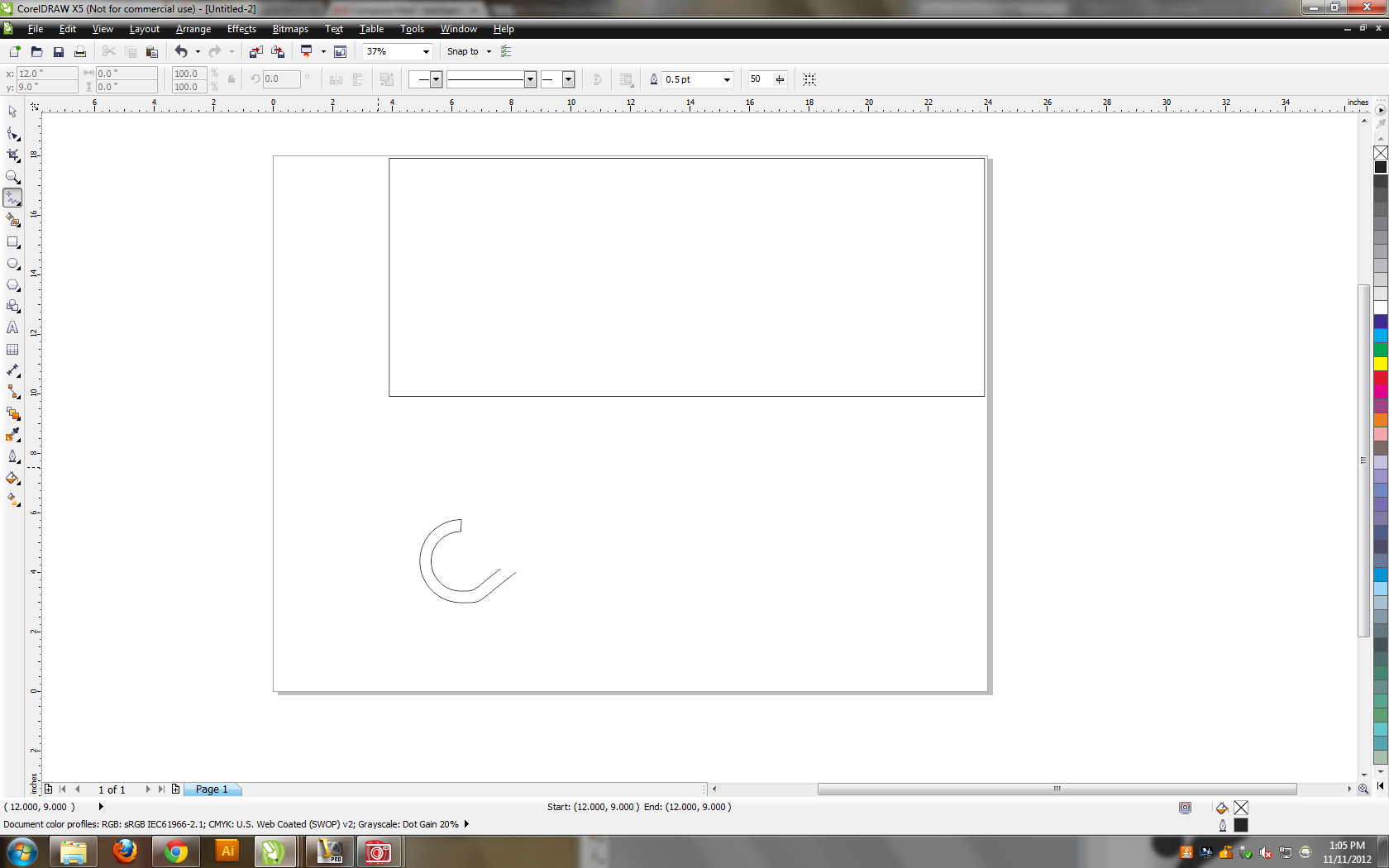This screenshot has width=1389, height=868.
Task: Print the document
Action: pyautogui.click(x=79, y=51)
